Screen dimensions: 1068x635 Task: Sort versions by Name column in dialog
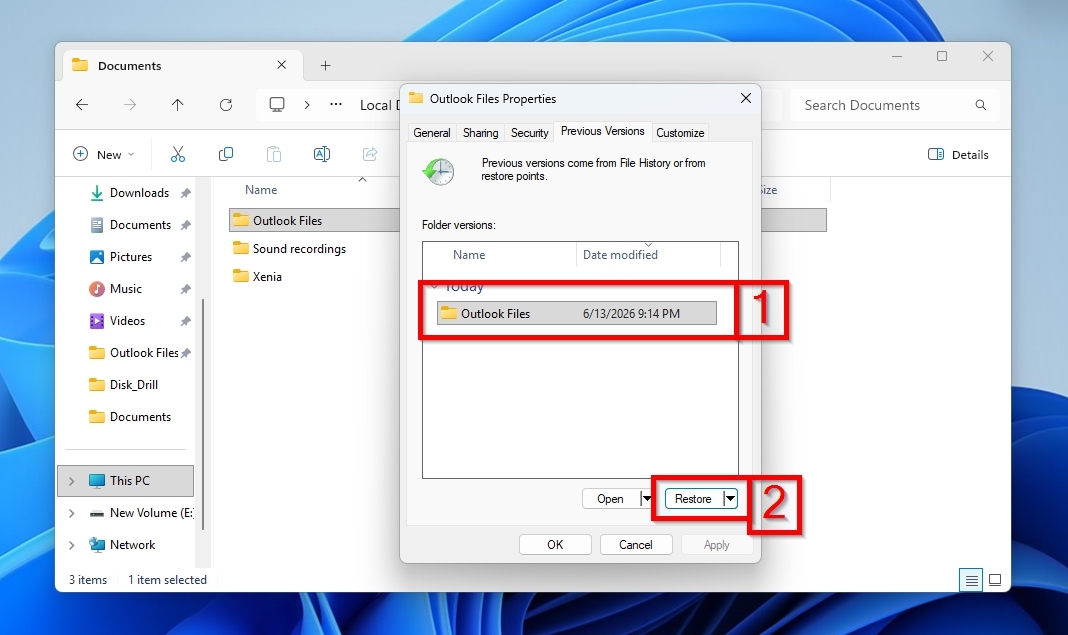[469, 255]
